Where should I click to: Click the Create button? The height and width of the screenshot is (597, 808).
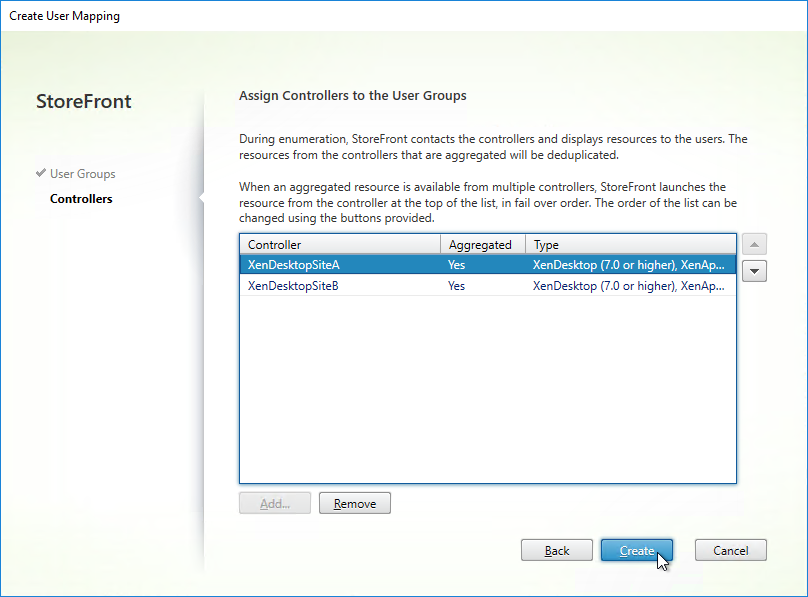(637, 550)
